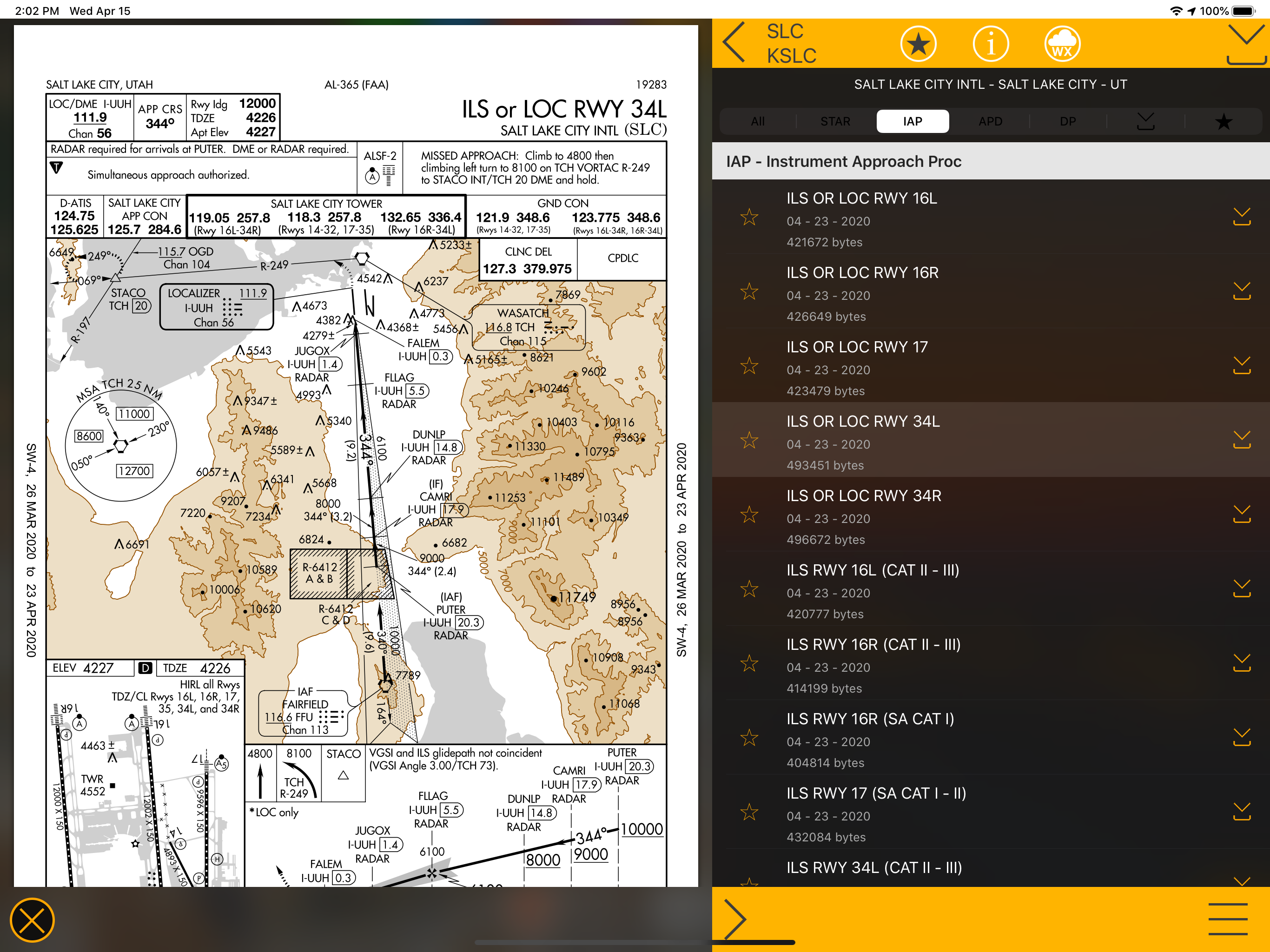Toggle the favorite star for ILS OR LOC RWY 34L

pyautogui.click(x=749, y=440)
